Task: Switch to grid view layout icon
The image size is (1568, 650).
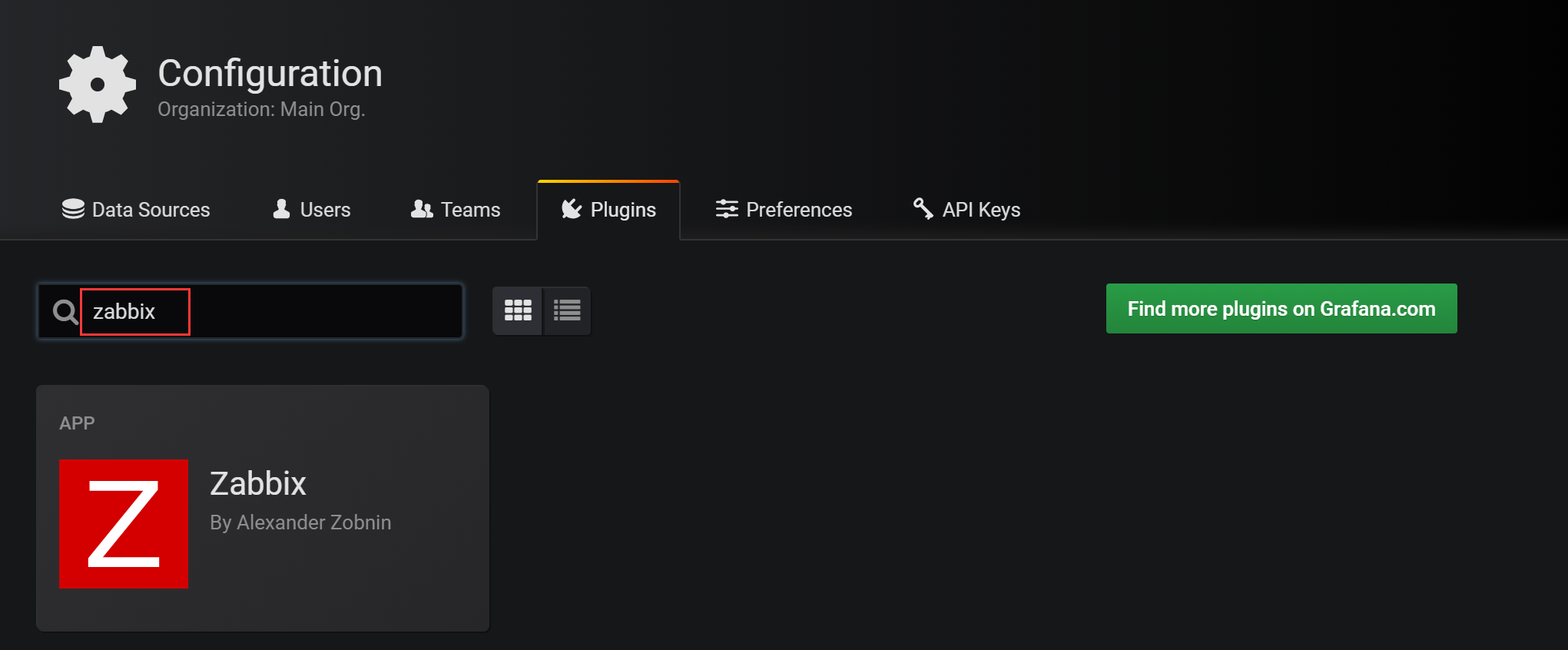Action: point(518,310)
